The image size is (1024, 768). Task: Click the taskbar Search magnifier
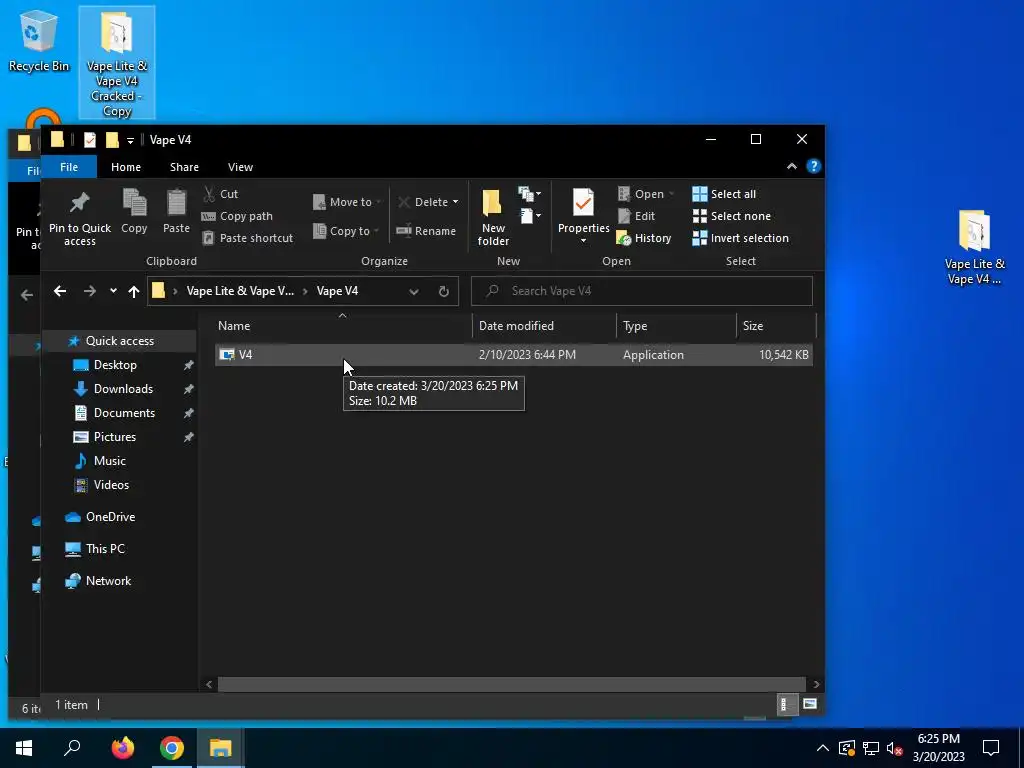[72, 748]
